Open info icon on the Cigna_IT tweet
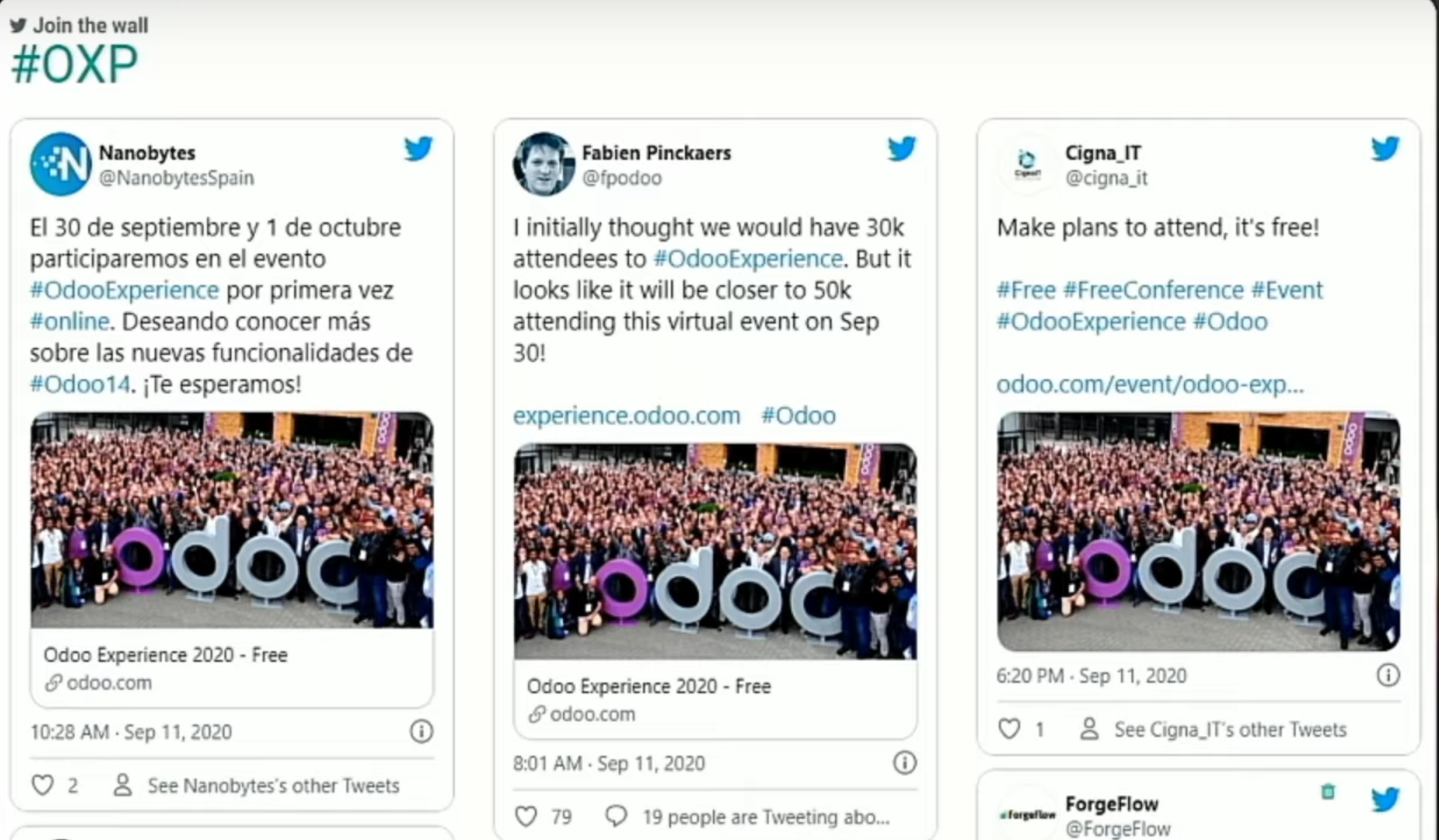Screen dimensions: 1439x840 pyautogui.click(x=1388, y=675)
